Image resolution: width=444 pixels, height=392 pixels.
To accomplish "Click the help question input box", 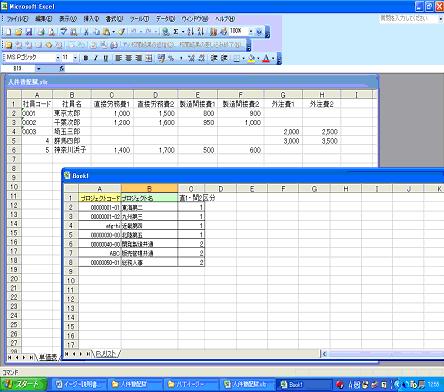I will pos(408,19).
